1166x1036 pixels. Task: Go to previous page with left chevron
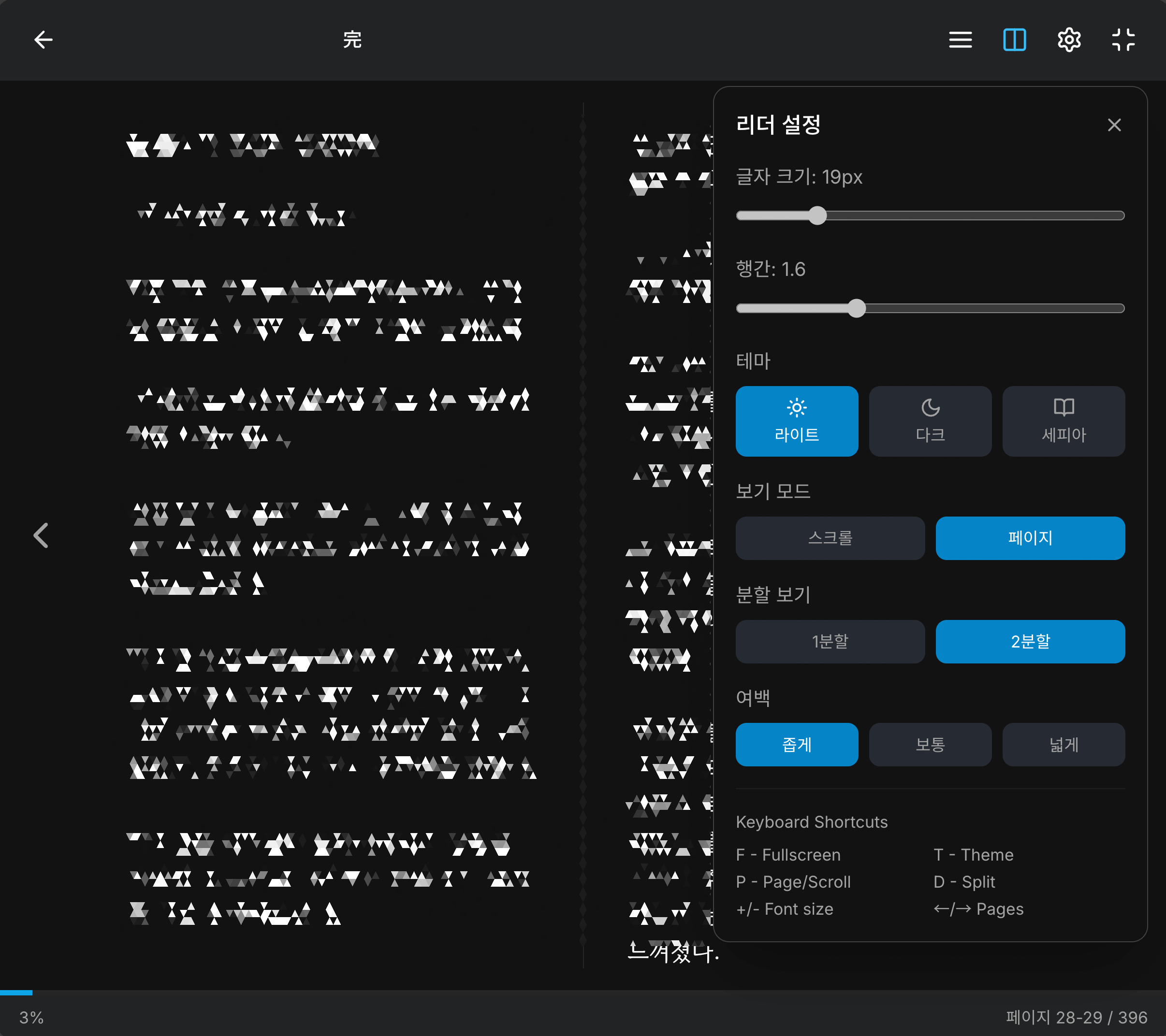[x=41, y=535]
